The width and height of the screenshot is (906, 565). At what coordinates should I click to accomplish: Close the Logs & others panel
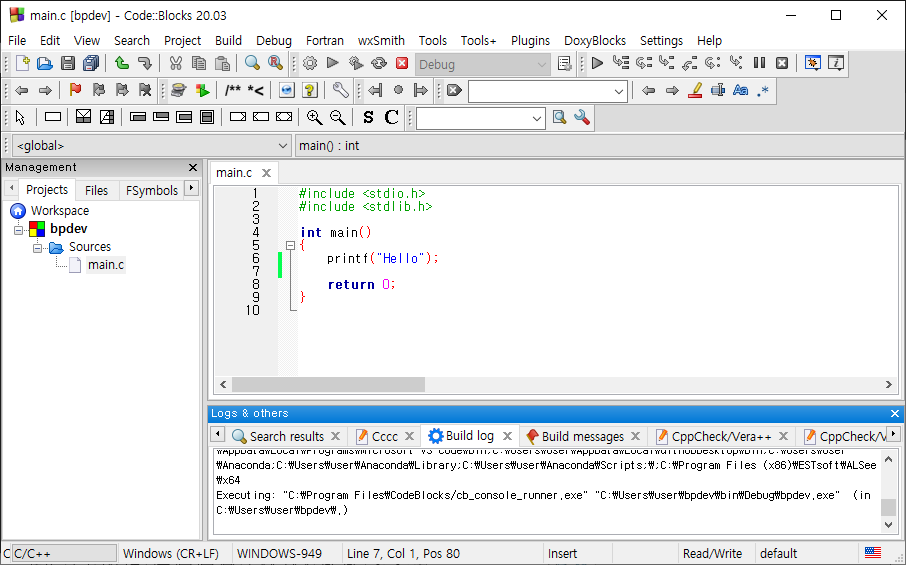tap(894, 413)
